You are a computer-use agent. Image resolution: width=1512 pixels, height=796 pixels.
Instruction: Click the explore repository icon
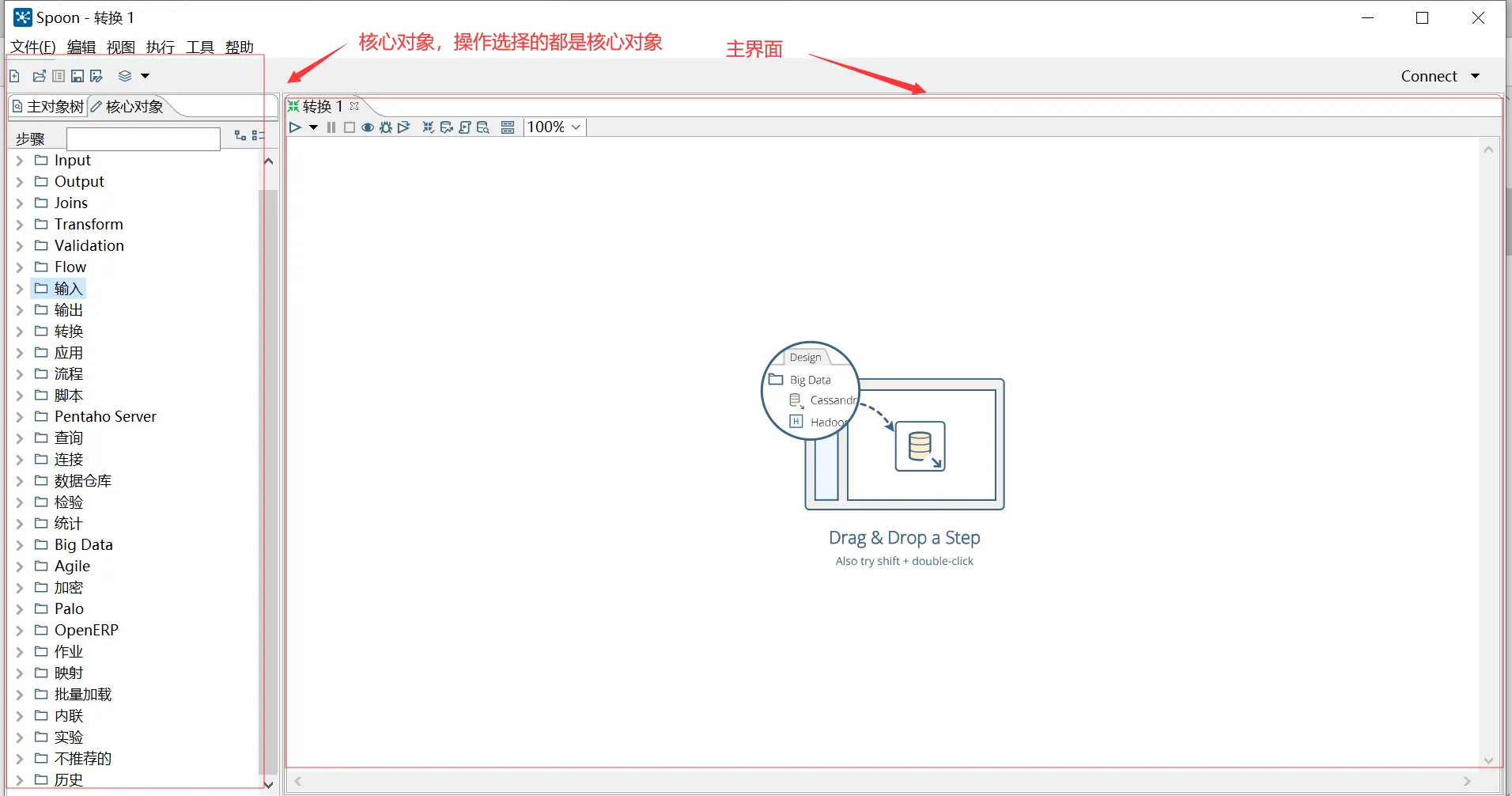pyautogui.click(x=59, y=76)
